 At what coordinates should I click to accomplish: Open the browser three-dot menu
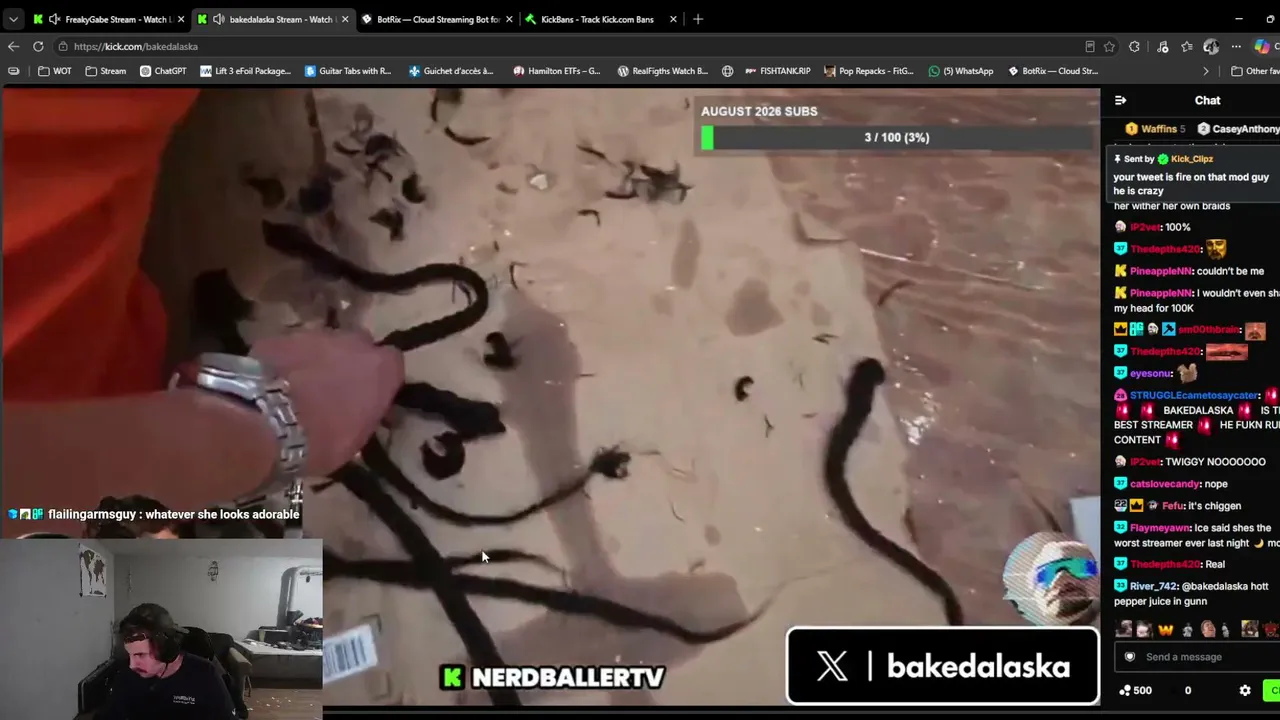(1236, 46)
